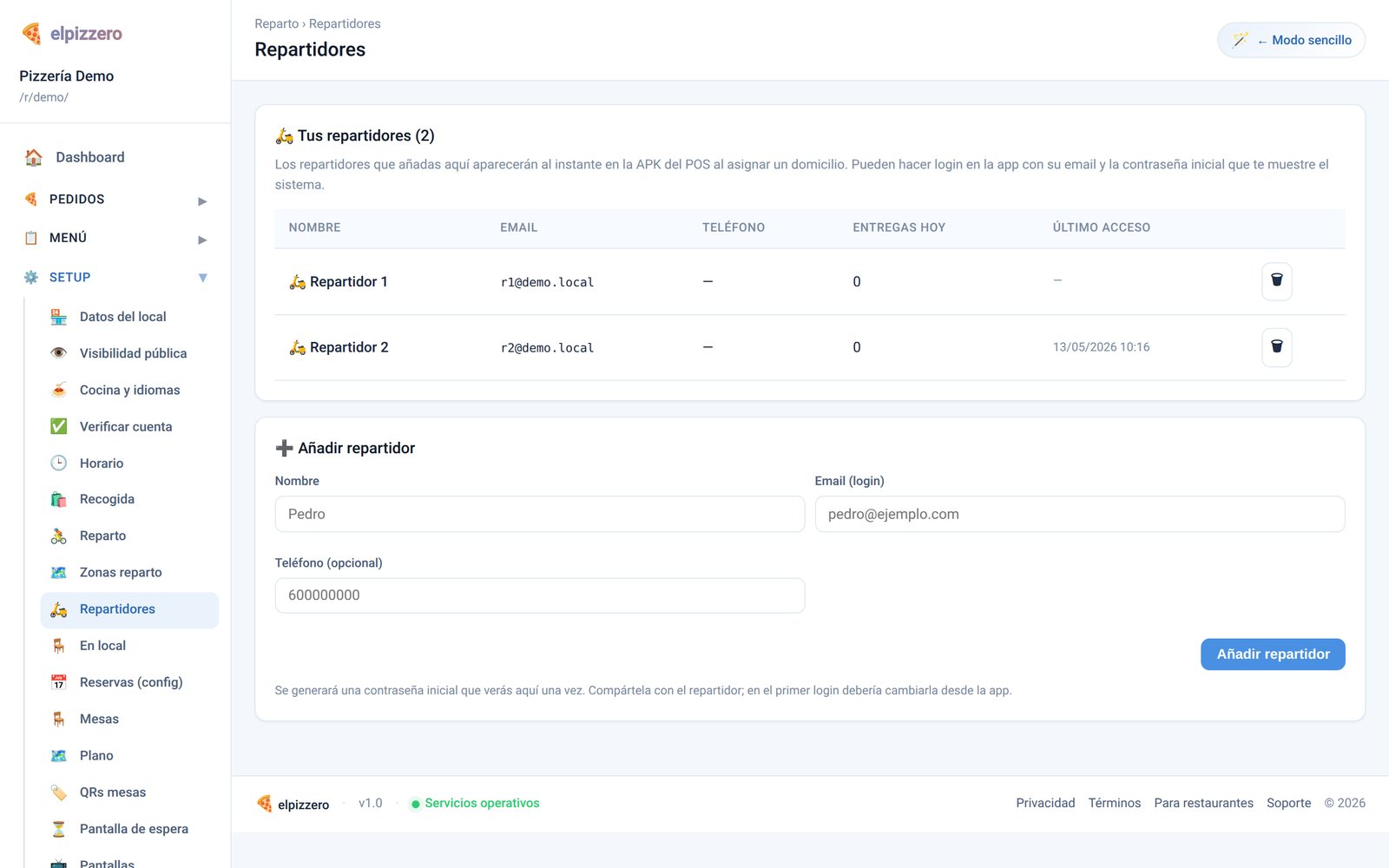The width and height of the screenshot is (1389, 868).
Task: Click the Añadir repartidor submit button
Action: pos(1273,654)
